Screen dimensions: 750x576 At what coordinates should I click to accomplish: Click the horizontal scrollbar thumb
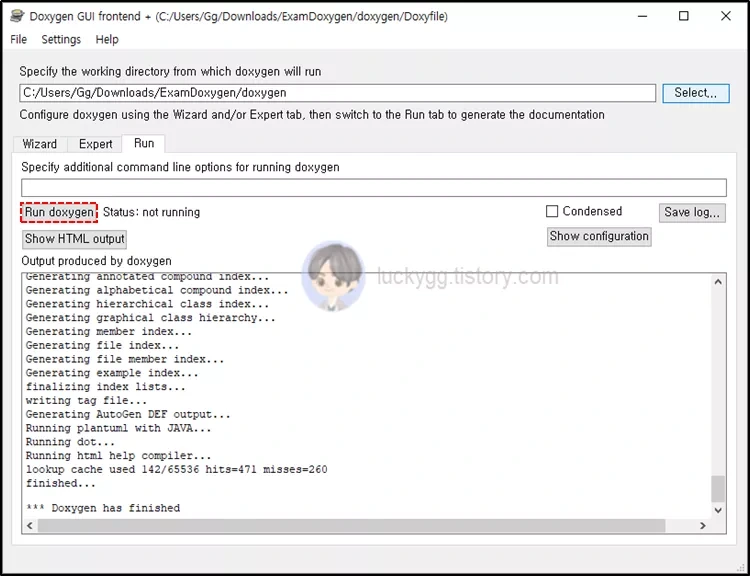(352, 526)
